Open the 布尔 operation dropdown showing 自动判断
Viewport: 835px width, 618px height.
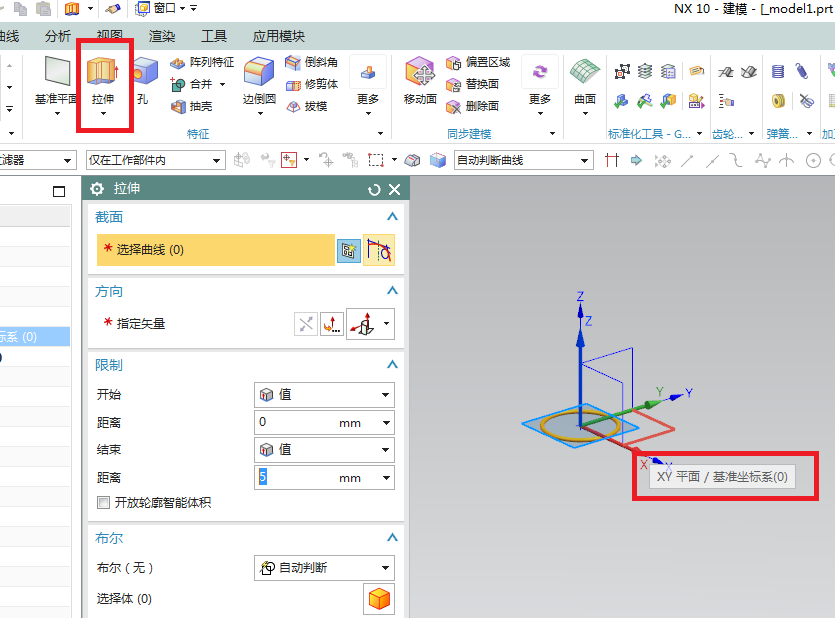(324, 567)
